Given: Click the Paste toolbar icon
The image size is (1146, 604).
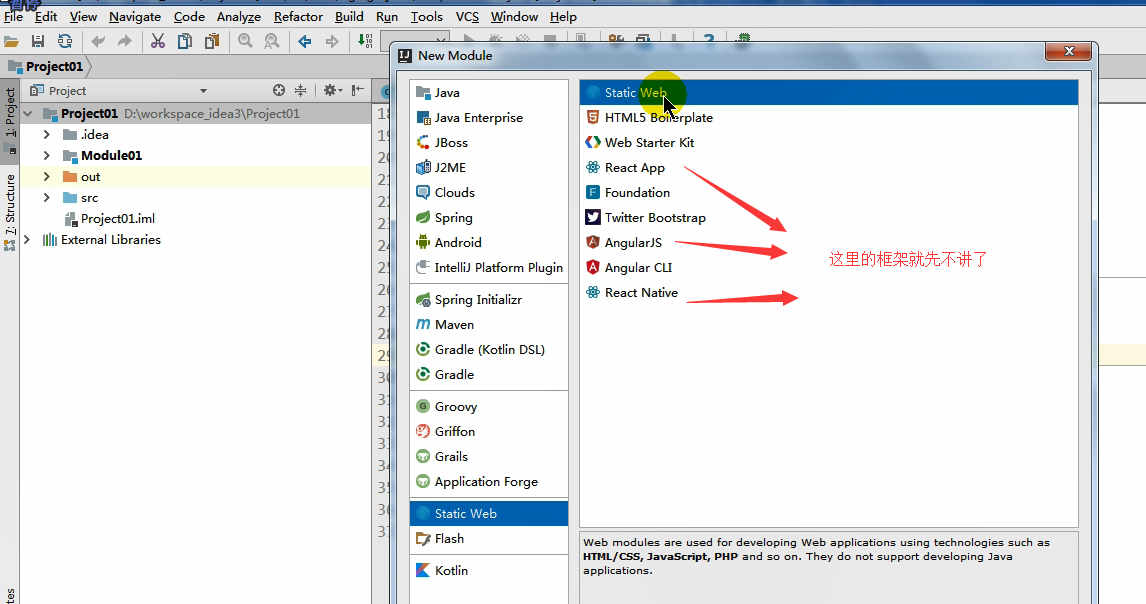Looking at the screenshot, I should pyautogui.click(x=212, y=42).
